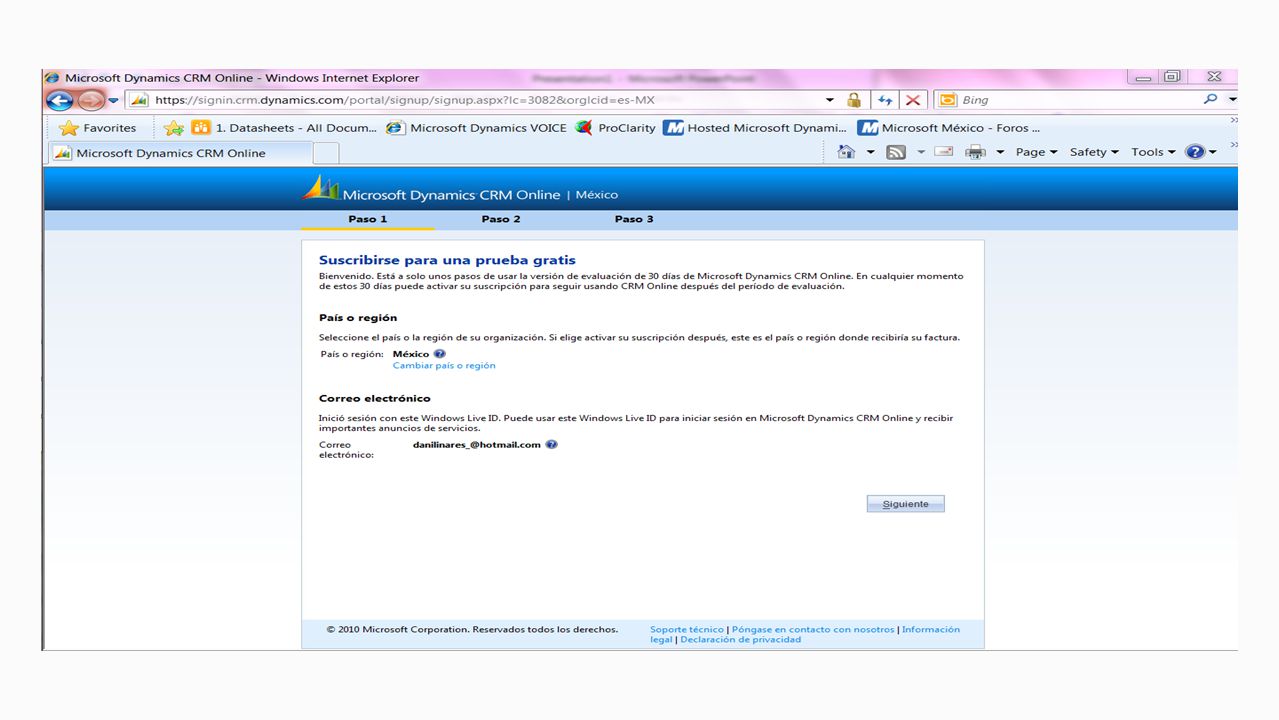Click the Siguiente button
The width and height of the screenshot is (1279, 720).
point(906,504)
